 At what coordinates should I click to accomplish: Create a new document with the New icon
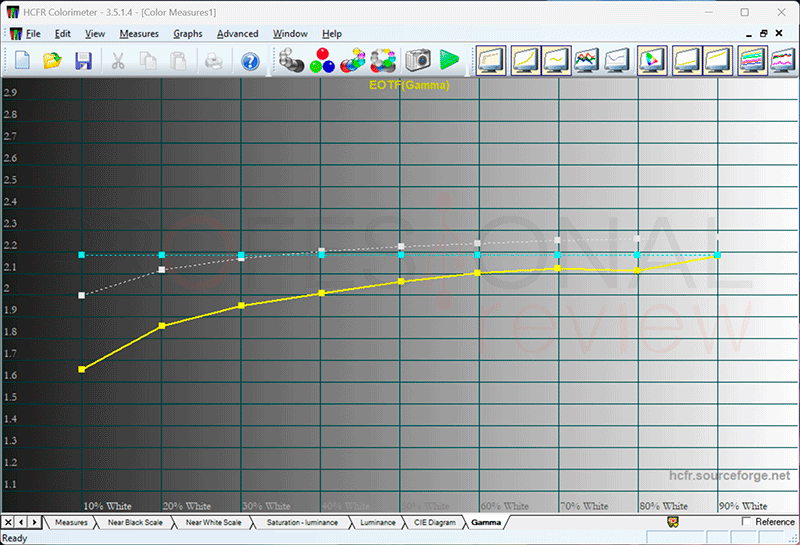click(22, 61)
